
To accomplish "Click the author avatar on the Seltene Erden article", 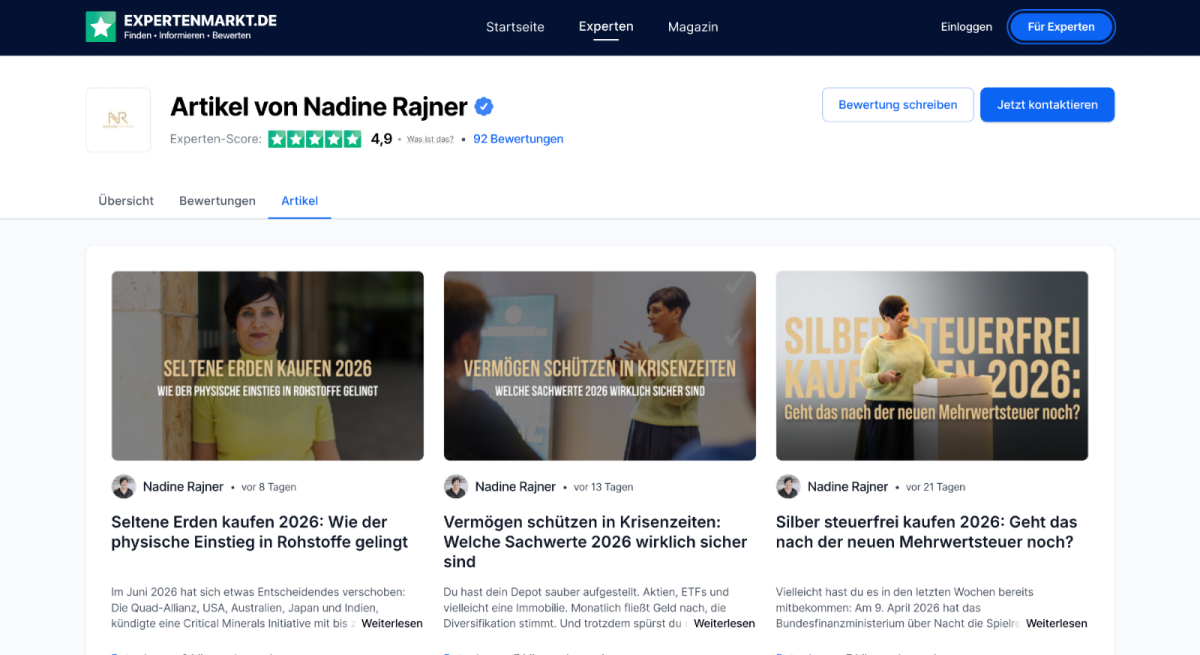I will (124, 487).
